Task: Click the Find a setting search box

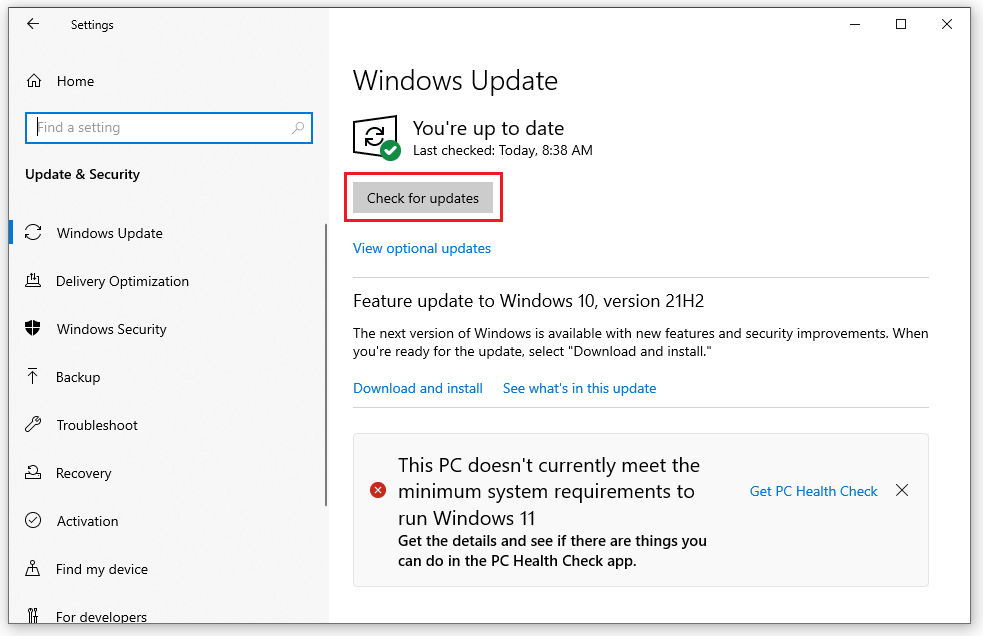Action: [160, 128]
